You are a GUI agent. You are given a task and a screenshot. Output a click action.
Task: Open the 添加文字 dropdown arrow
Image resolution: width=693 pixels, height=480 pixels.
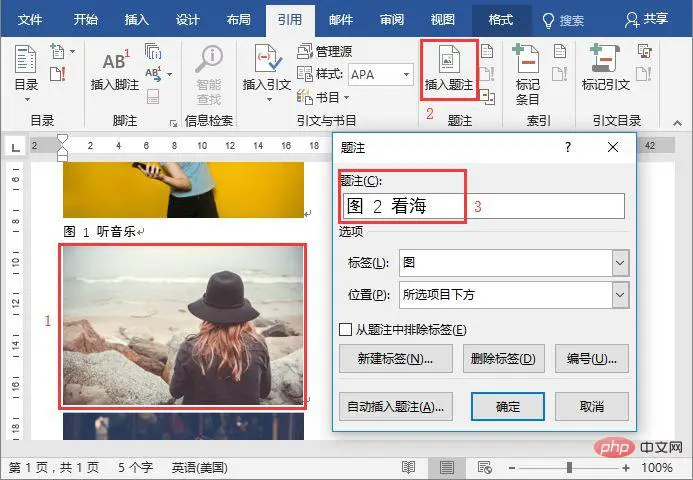tap(72, 51)
